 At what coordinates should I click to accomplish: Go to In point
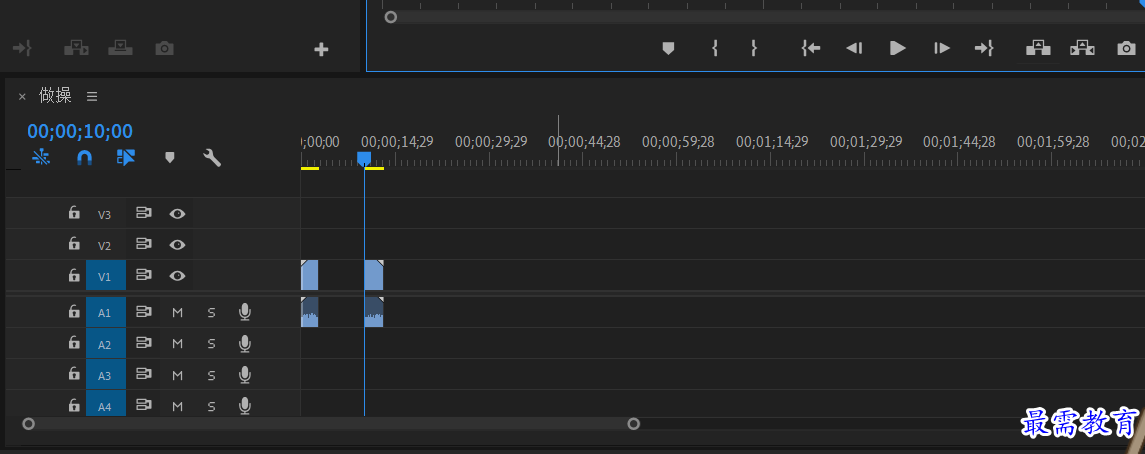tap(811, 48)
